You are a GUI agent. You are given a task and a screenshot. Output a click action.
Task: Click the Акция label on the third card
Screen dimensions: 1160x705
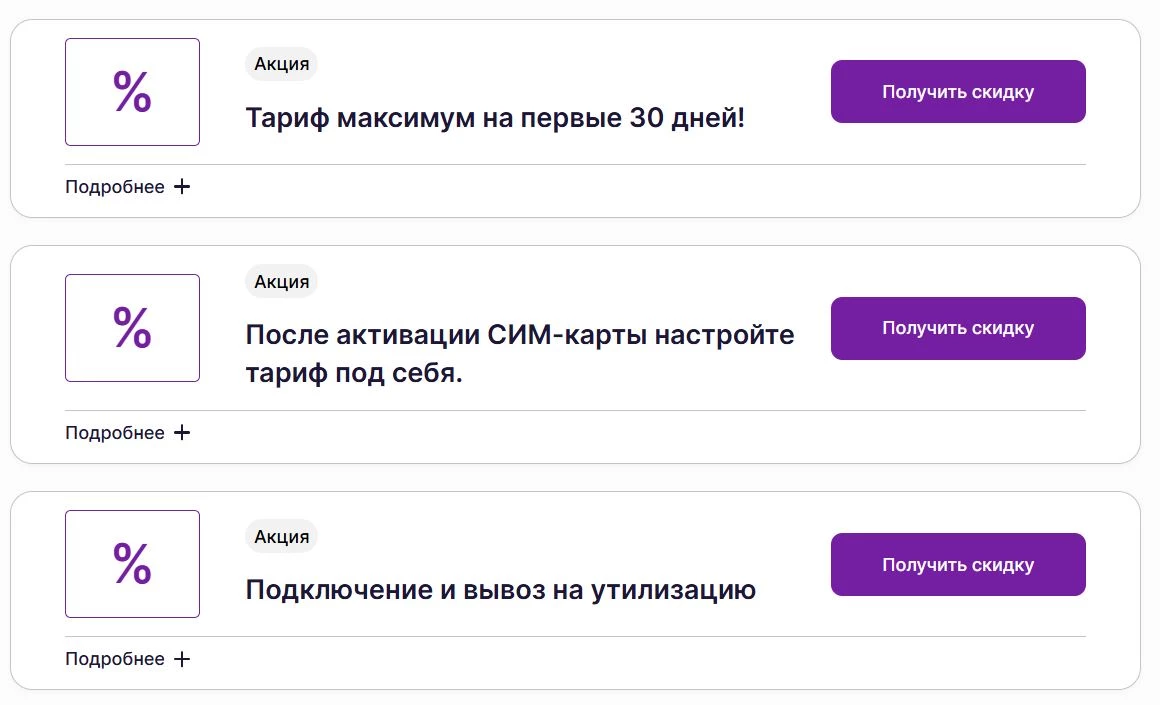pos(281,536)
